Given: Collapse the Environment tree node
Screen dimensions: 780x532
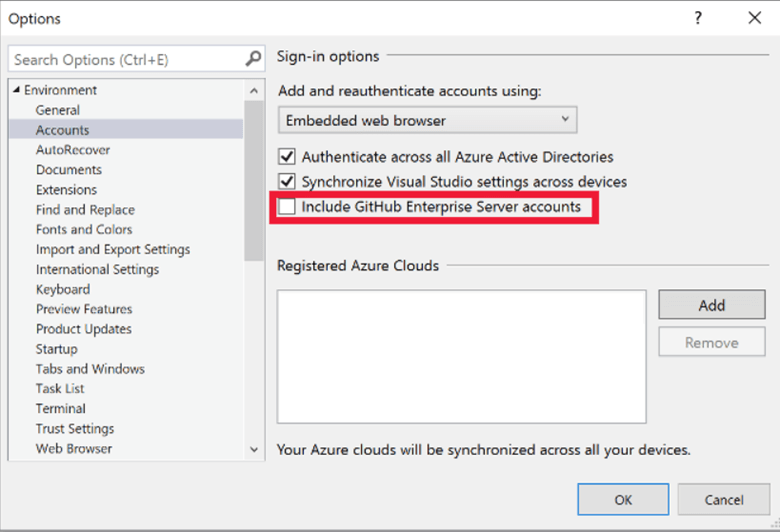Looking at the screenshot, I should [x=17, y=90].
